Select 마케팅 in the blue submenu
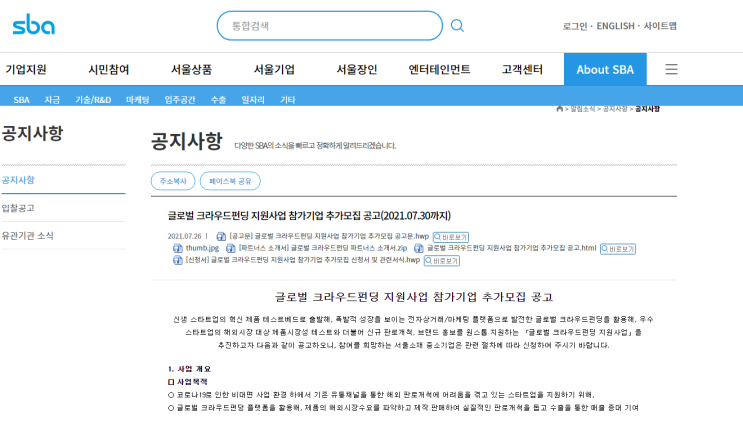This screenshot has width=743, height=430. click(x=137, y=100)
